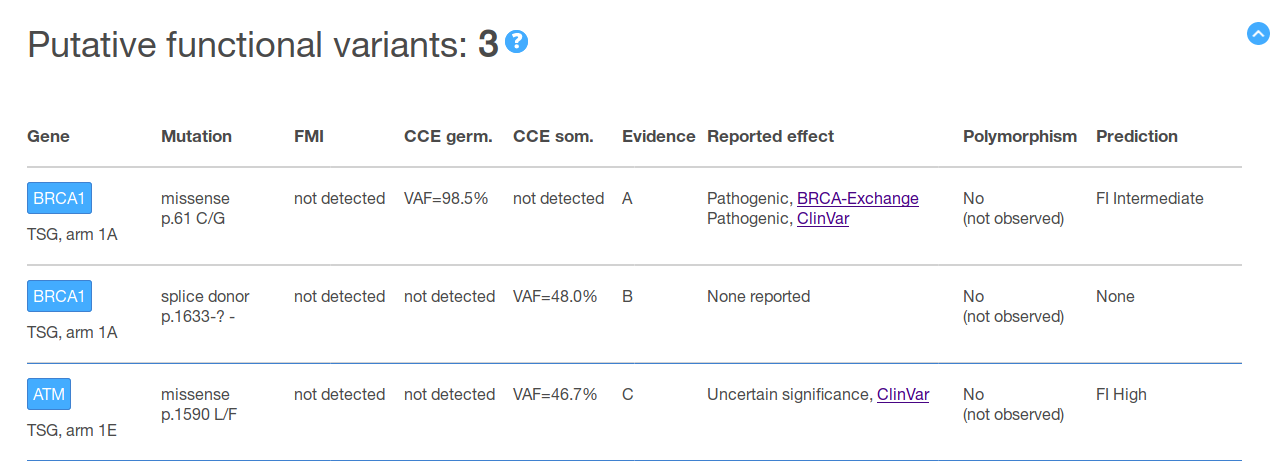Viewport: 1272px width, 470px height.
Task: Open the help icon beside the variants count
Action: (x=517, y=42)
